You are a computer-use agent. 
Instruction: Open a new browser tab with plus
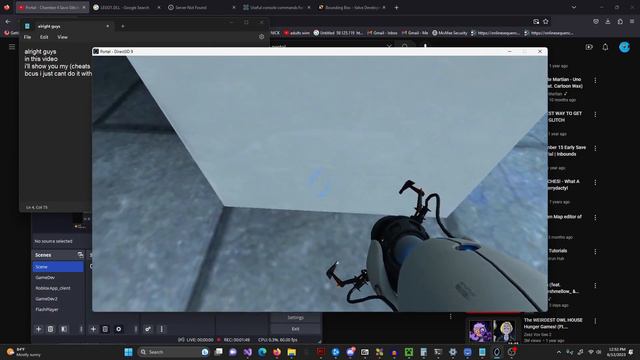pos(396,7)
